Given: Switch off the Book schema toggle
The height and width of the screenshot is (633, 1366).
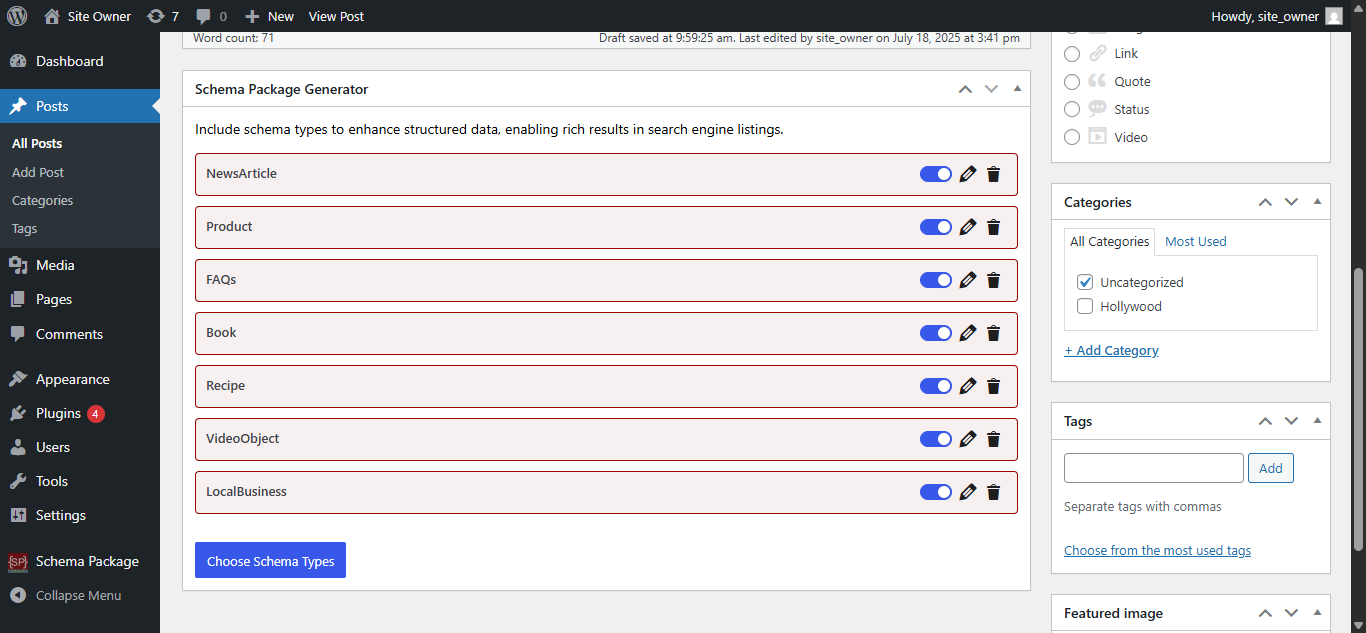Looking at the screenshot, I should [936, 333].
